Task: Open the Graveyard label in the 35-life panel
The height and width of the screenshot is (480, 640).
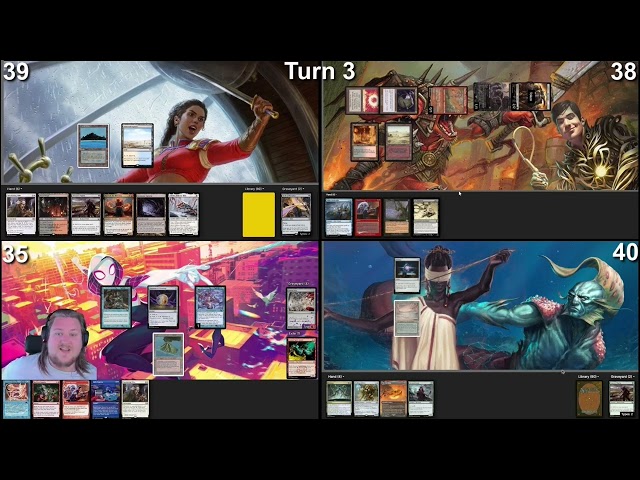Action: pyautogui.click(x=298, y=284)
